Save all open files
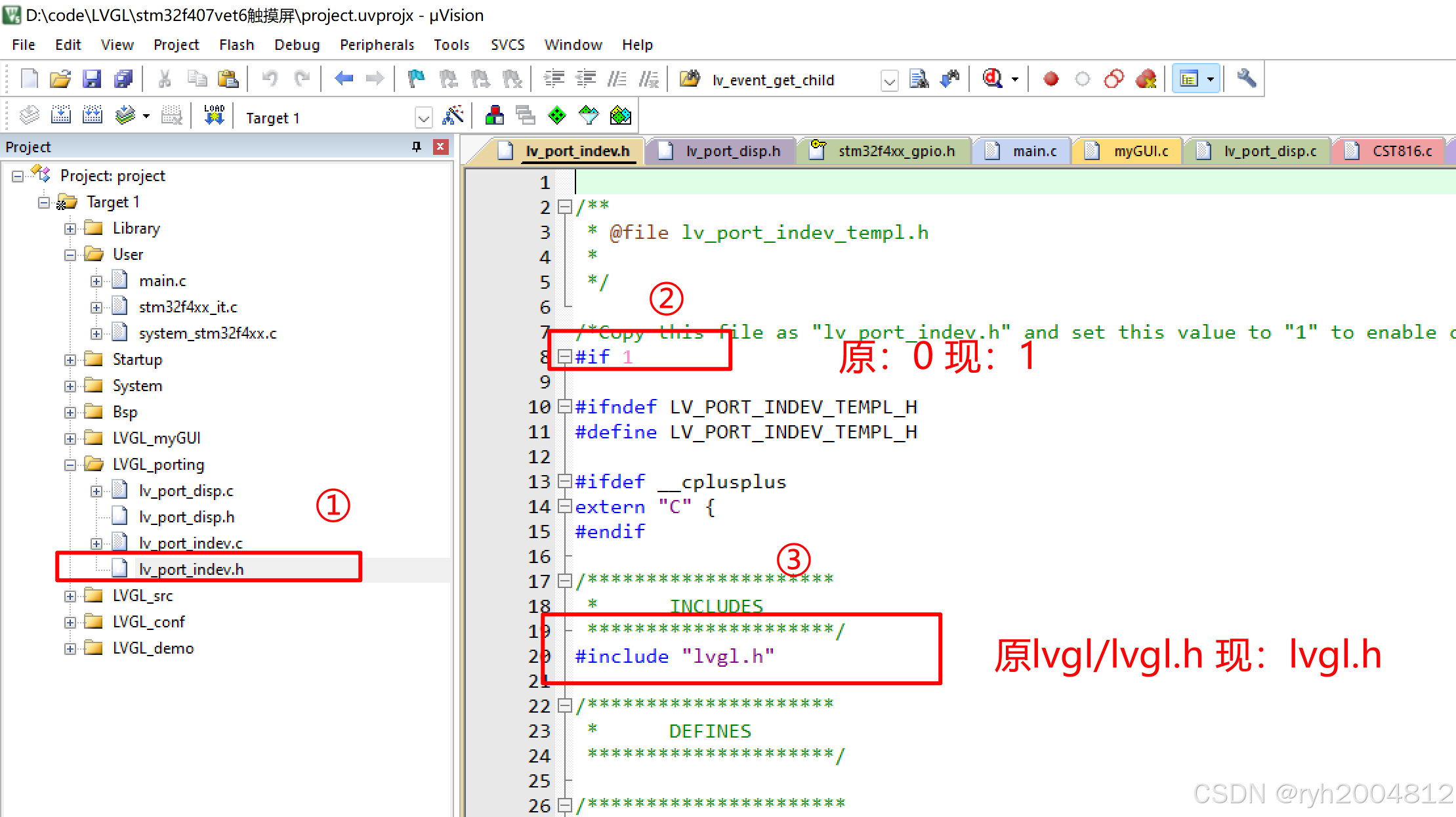Screen dimensions: 1456x817 124,78
